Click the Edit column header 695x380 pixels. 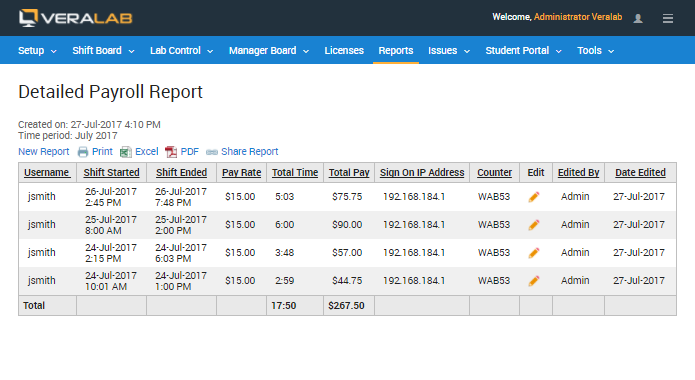point(535,172)
